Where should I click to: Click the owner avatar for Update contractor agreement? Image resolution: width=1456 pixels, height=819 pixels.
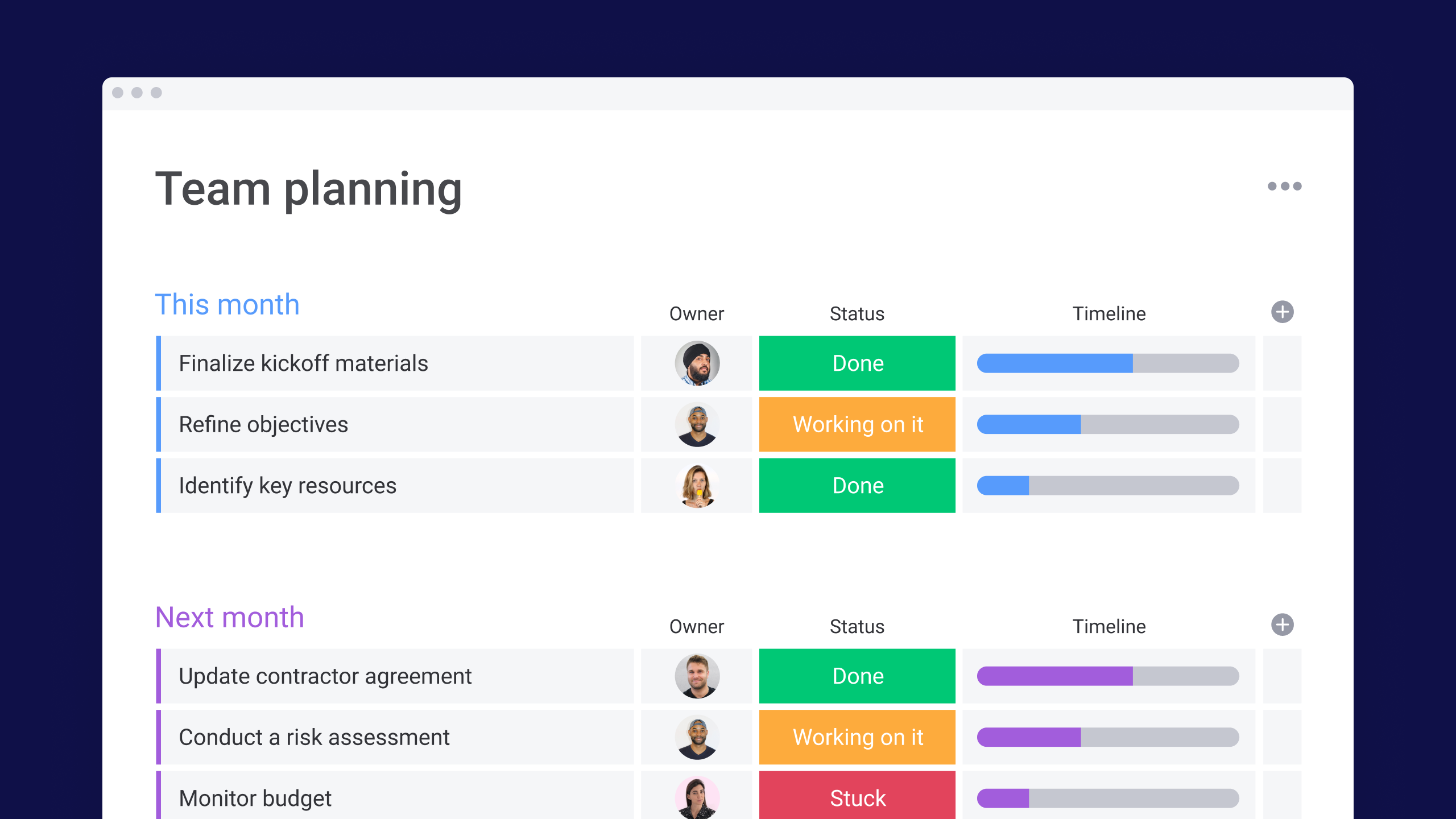point(697,676)
